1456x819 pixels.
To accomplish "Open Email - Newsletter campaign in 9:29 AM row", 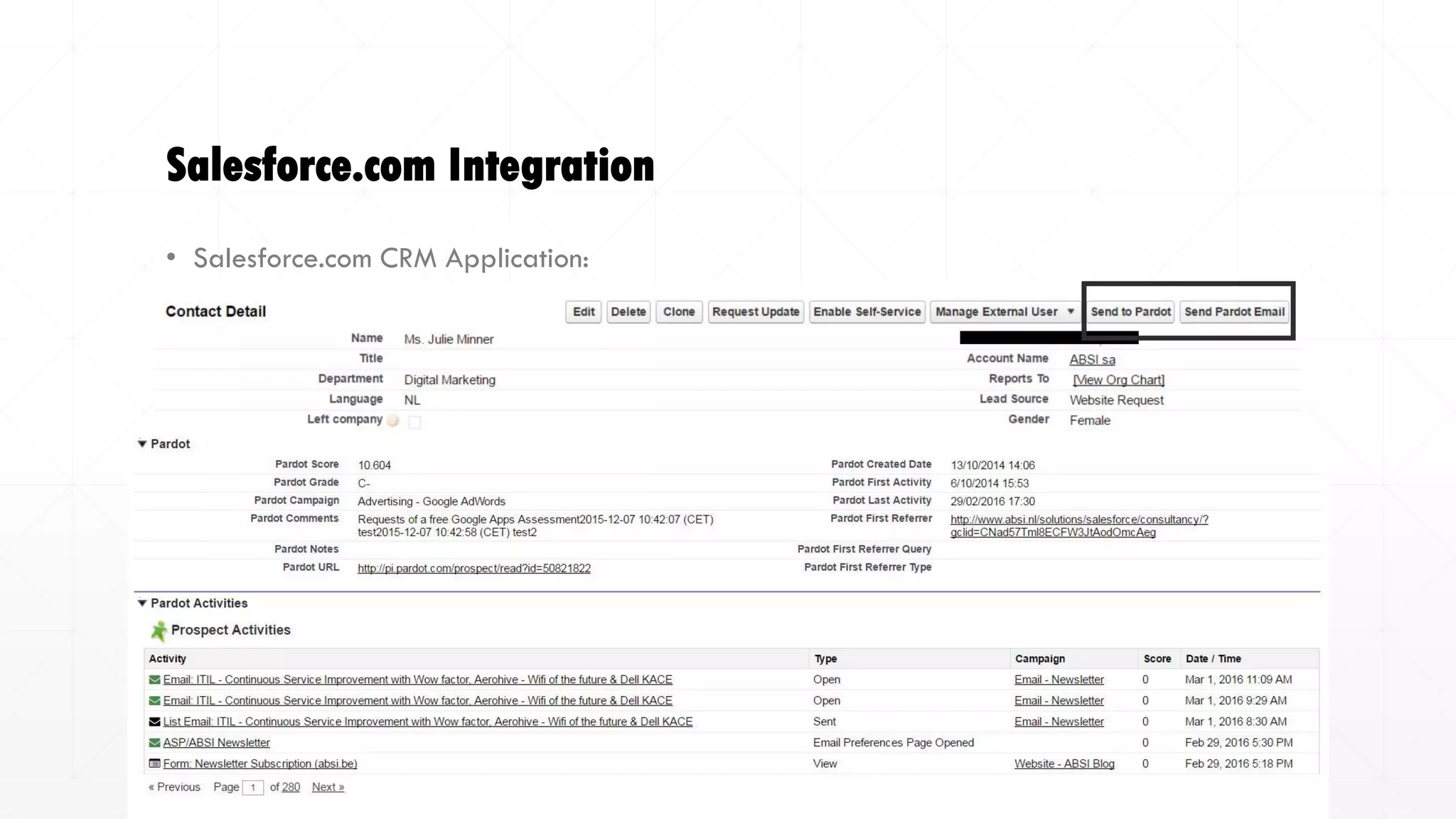I will click(1059, 700).
